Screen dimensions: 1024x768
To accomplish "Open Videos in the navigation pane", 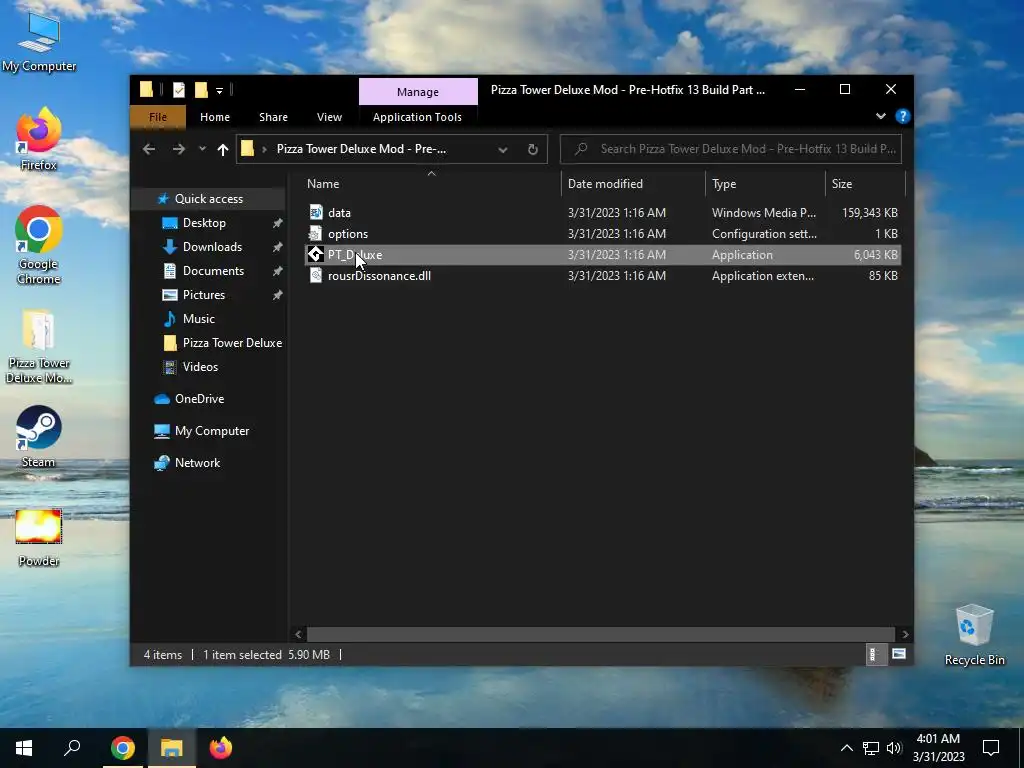I will point(200,367).
